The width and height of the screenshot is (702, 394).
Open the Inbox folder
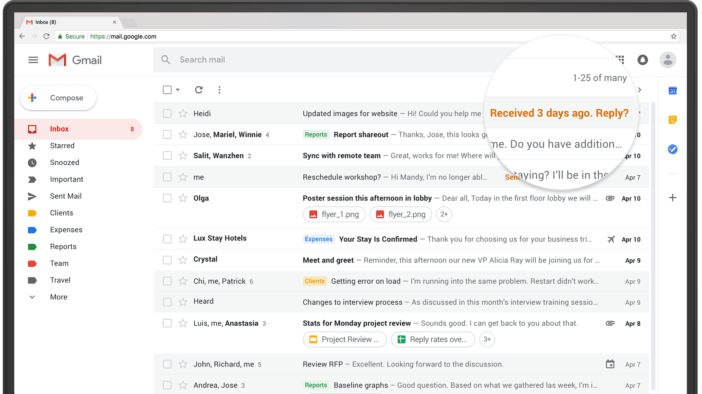pyautogui.click(x=79, y=129)
